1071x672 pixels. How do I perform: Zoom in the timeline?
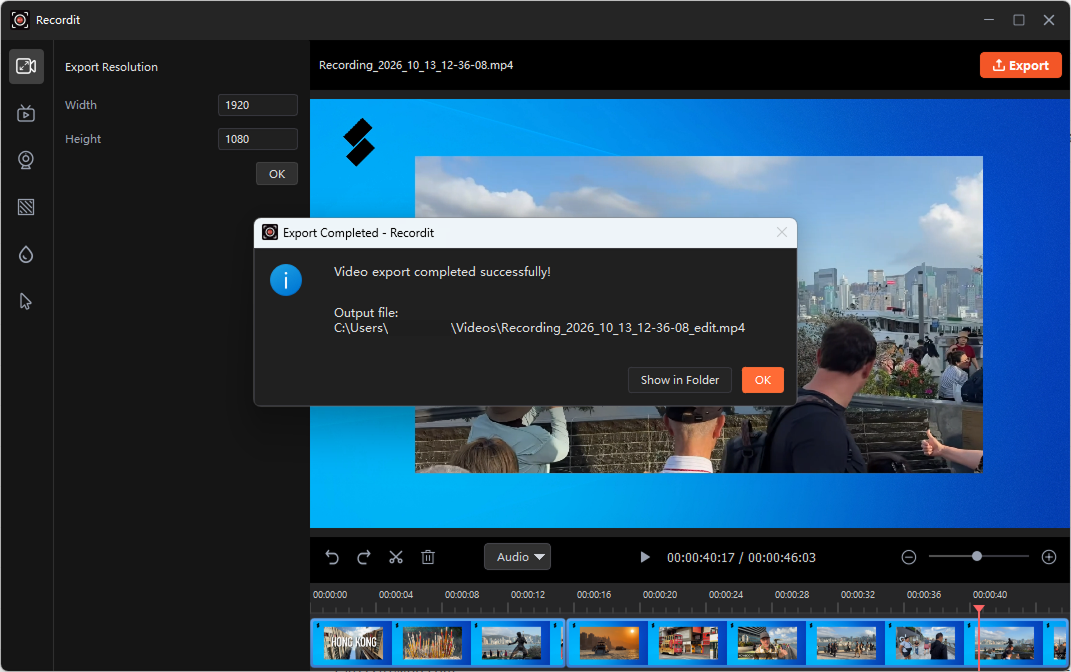click(1049, 557)
